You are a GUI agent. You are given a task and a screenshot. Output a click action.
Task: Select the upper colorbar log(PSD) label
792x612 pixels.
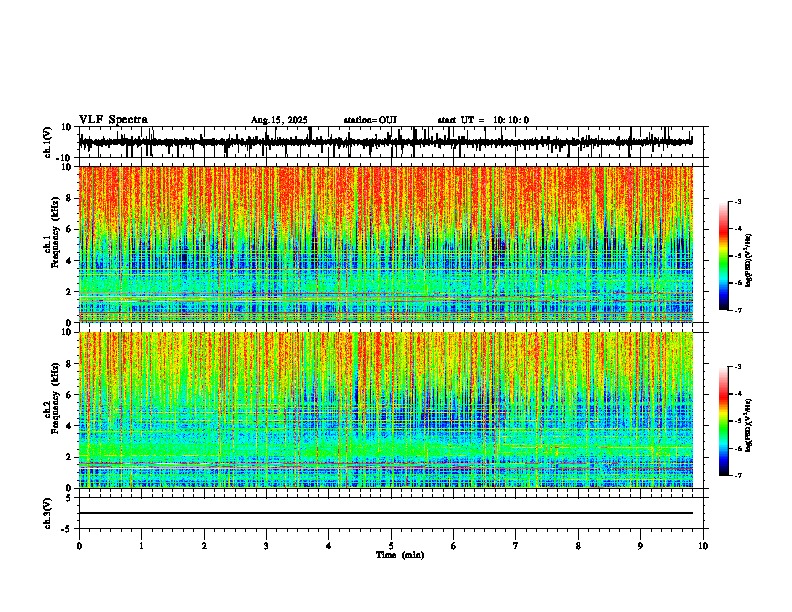(749, 261)
